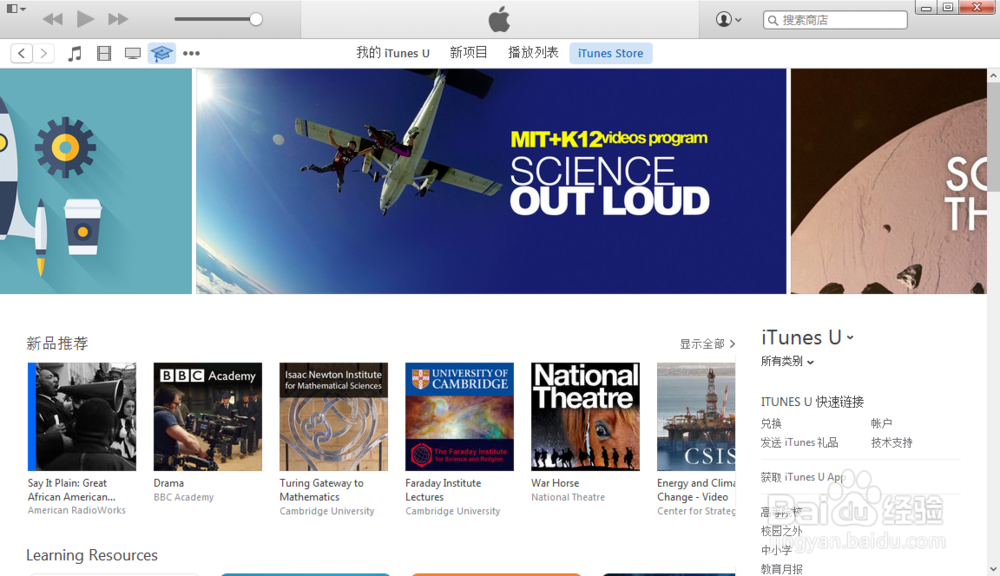Click Energy and Climate Change - Video title
The height and width of the screenshot is (576, 1000).
(696, 490)
